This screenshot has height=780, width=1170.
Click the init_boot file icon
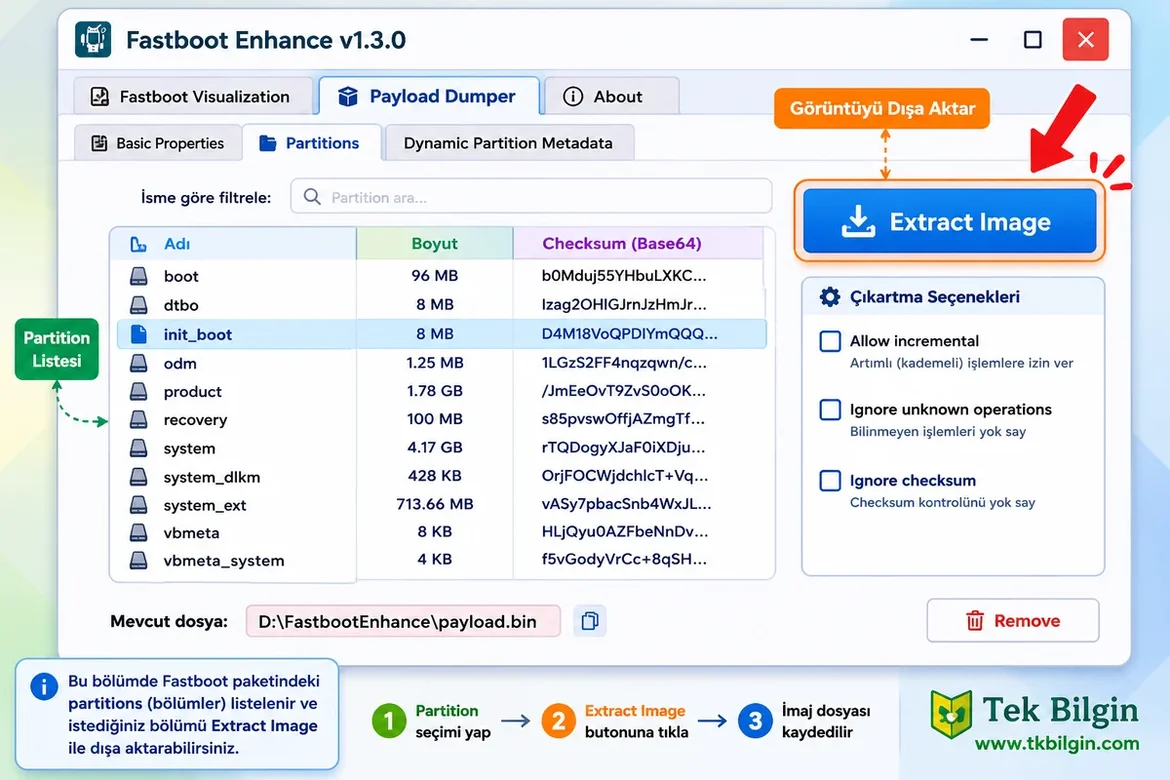139,334
